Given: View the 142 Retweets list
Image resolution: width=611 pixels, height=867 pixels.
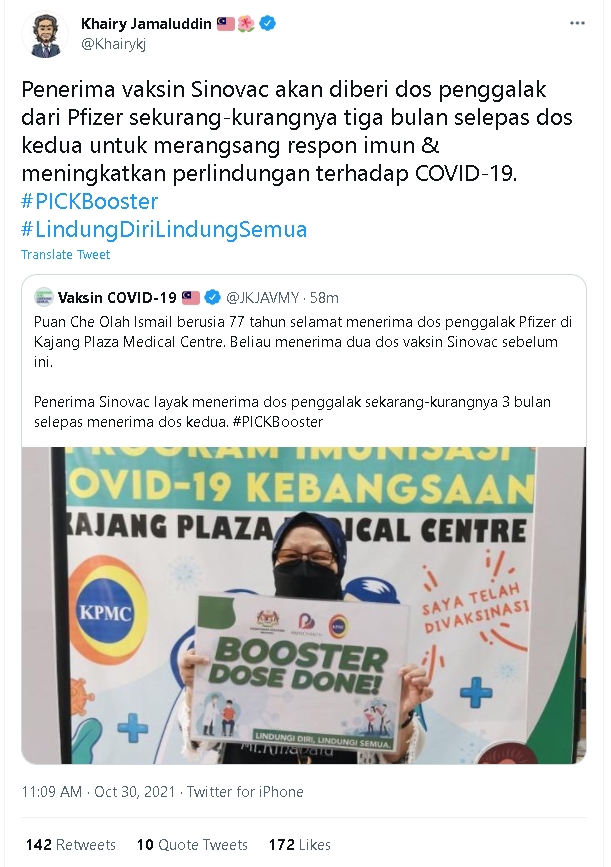Looking at the screenshot, I should click(x=71, y=845).
